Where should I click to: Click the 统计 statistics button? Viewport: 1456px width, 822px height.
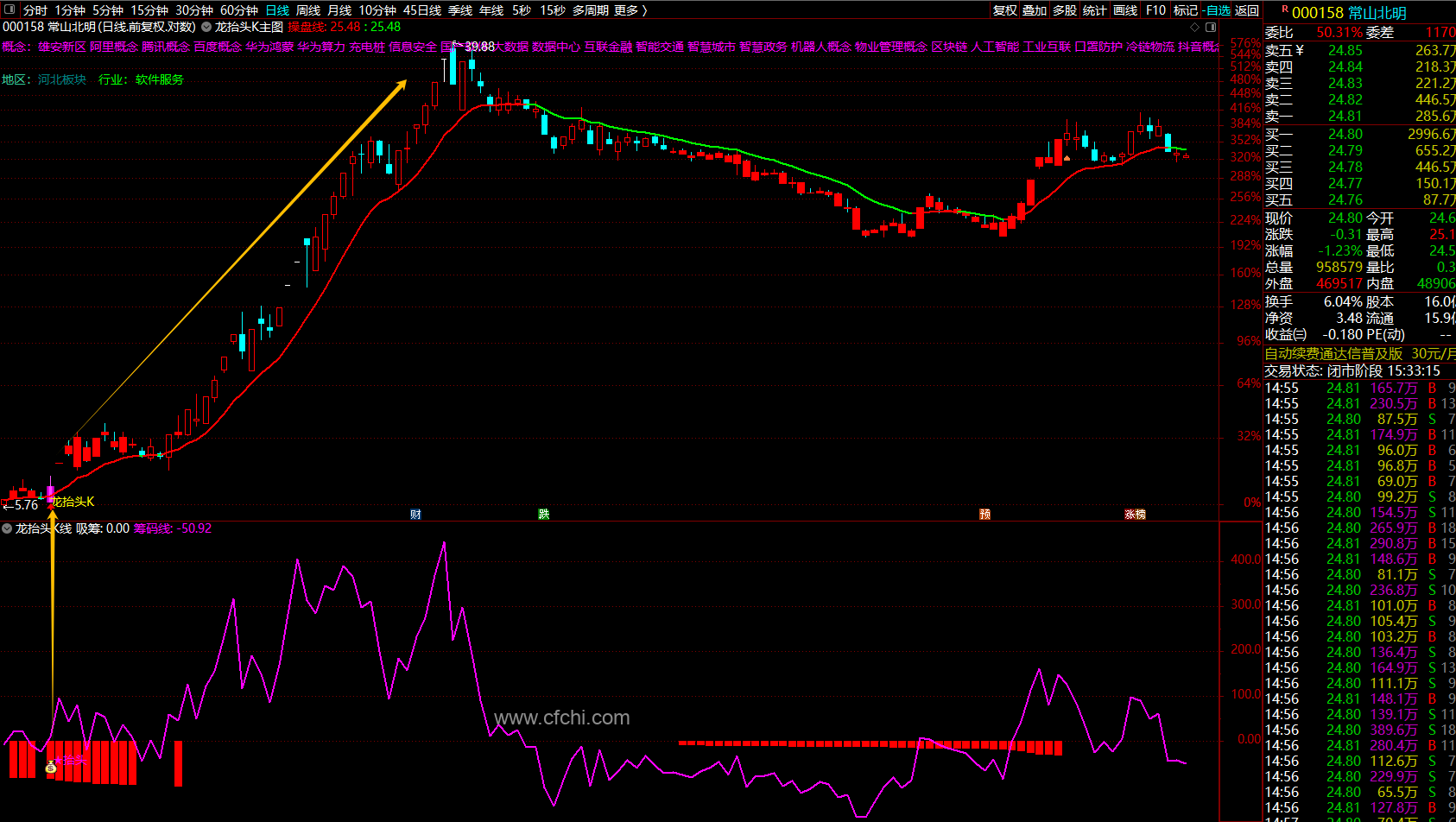[x=1094, y=10]
